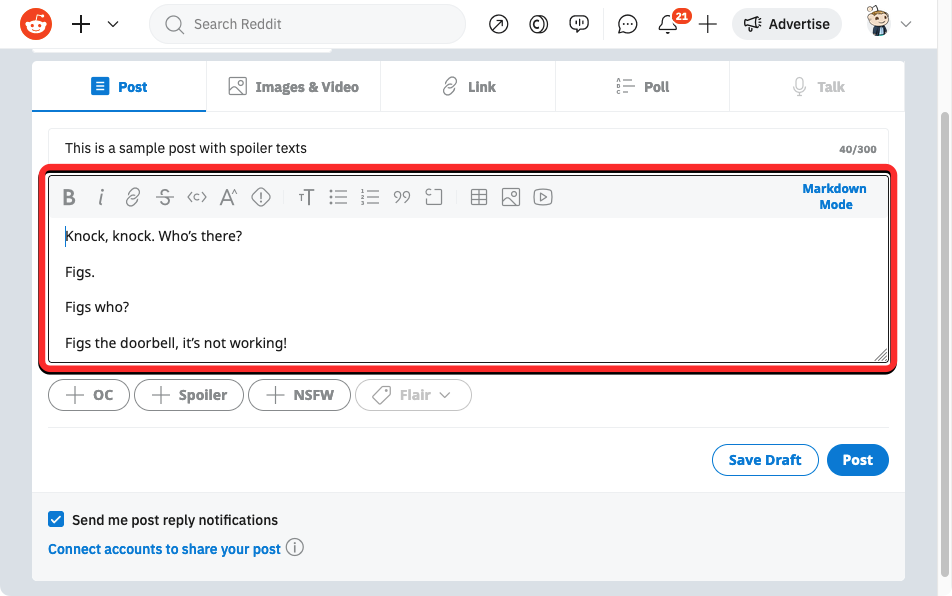Apply strikethrough formatting
Screen dimensions: 952x596
[165, 197]
